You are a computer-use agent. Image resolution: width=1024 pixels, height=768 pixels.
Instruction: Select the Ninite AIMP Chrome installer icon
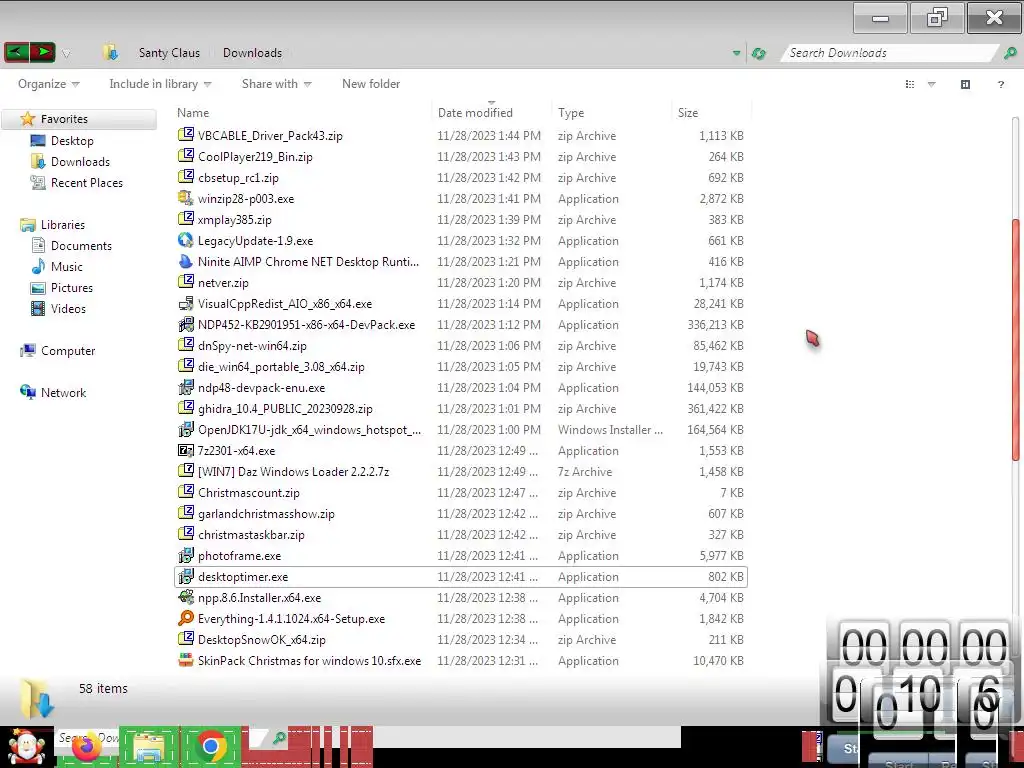186,261
